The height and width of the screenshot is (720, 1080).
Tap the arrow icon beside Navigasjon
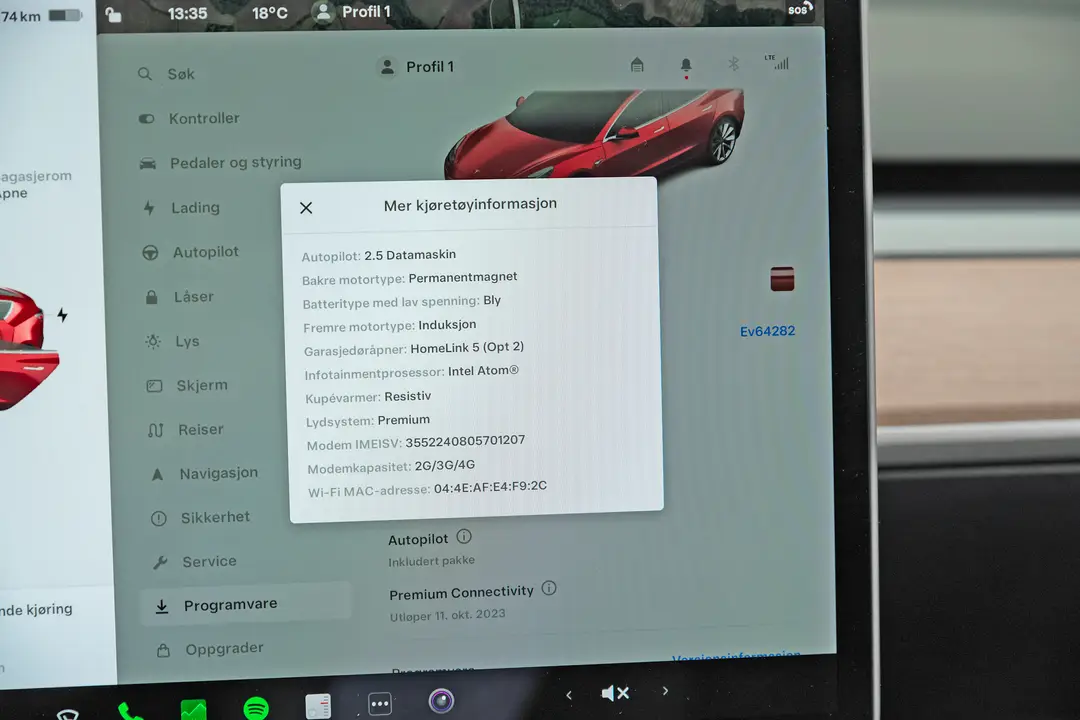pyautogui.click(x=157, y=474)
